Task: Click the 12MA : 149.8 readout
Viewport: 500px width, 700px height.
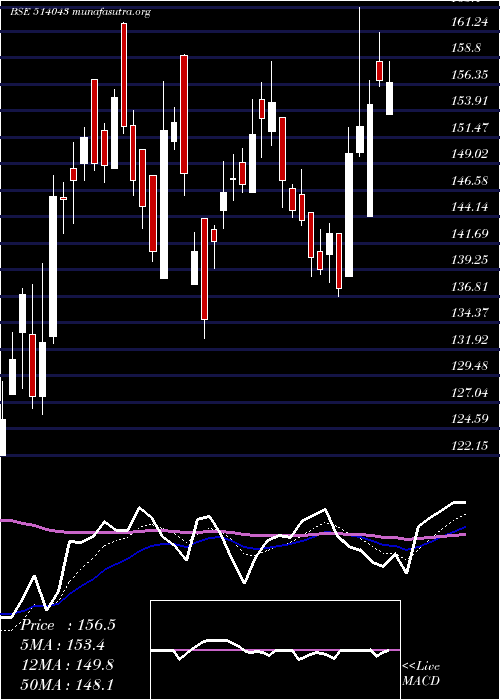Action: pyautogui.click(x=67, y=665)
